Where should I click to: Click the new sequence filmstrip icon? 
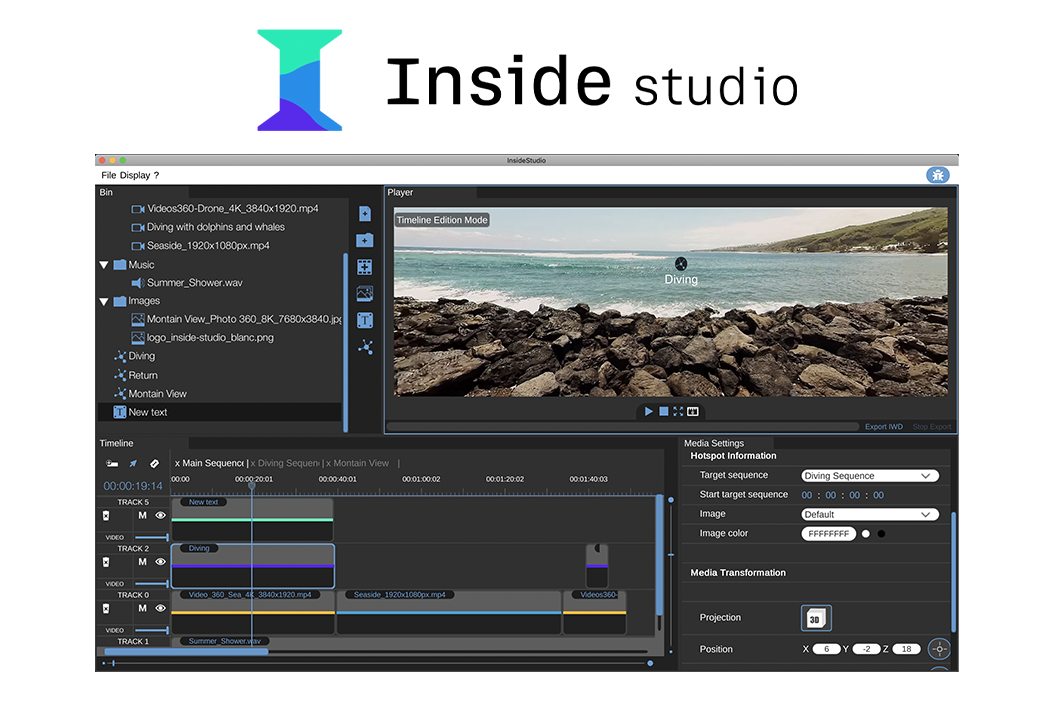click(x=364, y=267)
